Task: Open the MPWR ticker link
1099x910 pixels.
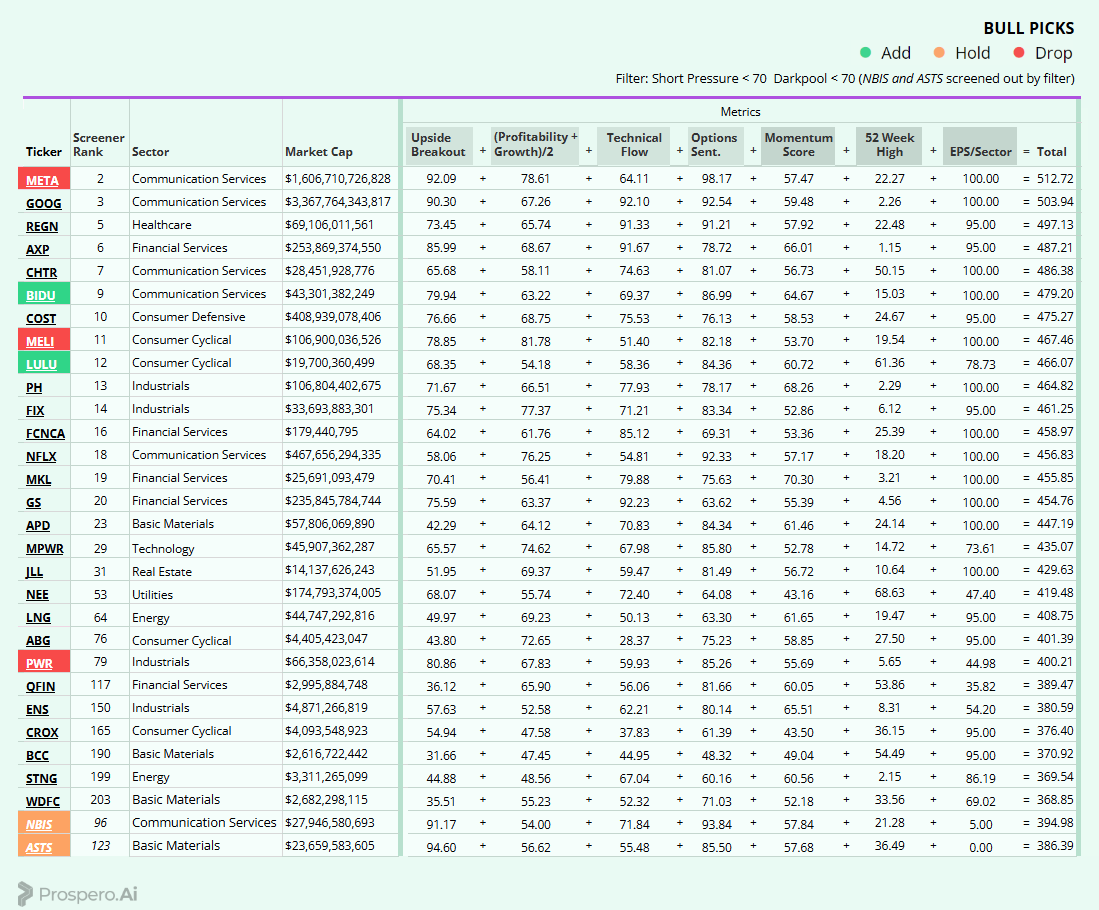Action: (x=45, y=548)
